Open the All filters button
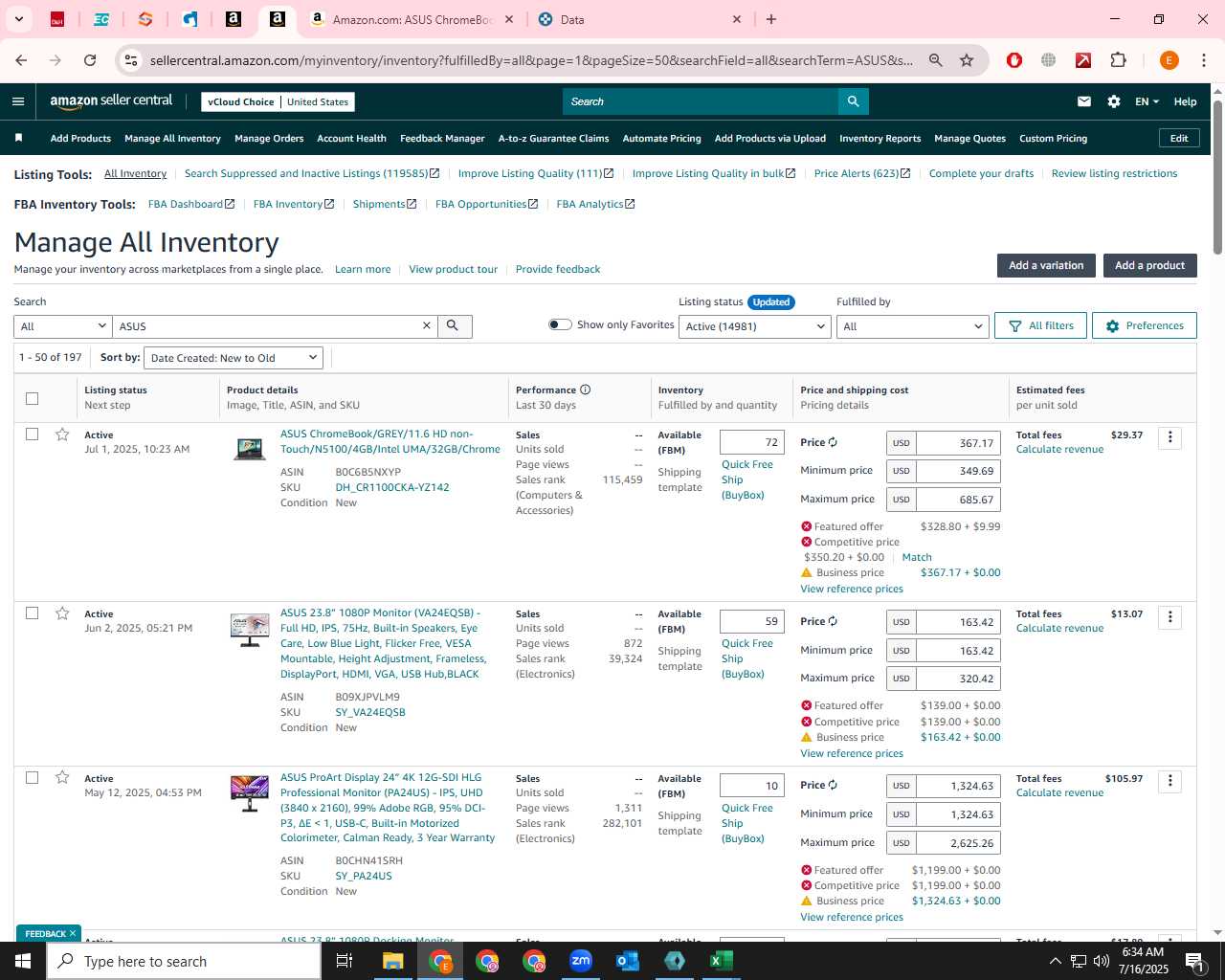Screen dimensions: 1225x980 point(1040,325)
